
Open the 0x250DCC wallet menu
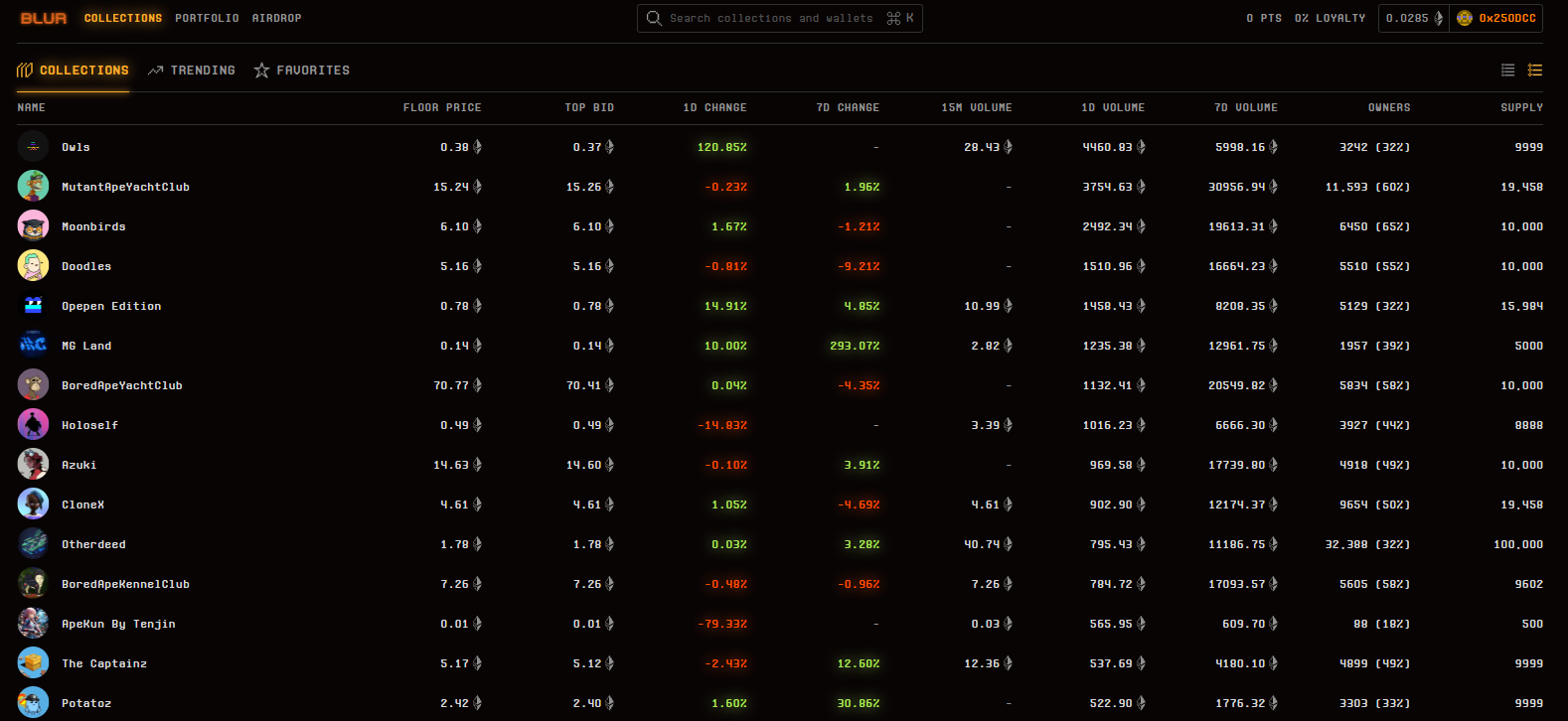coord(1506,18)
